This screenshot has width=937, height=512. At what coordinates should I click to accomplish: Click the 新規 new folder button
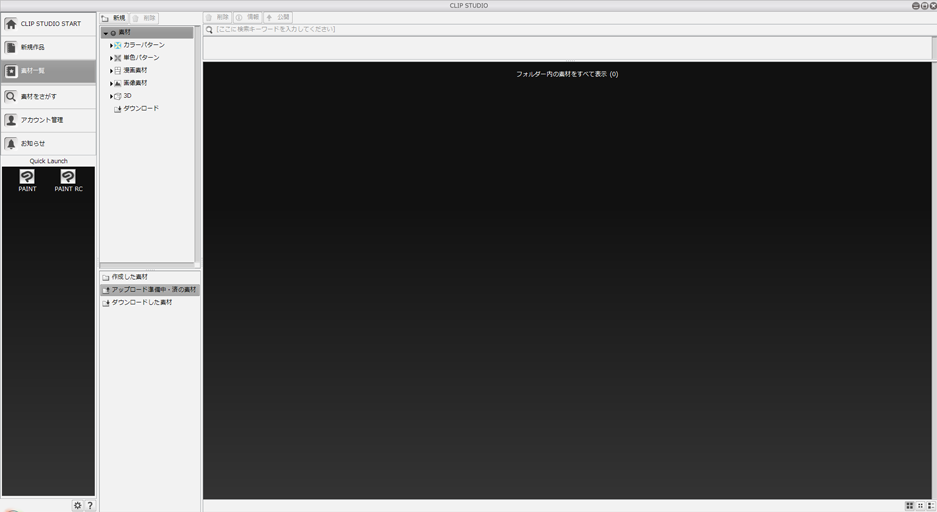(114, 18)
